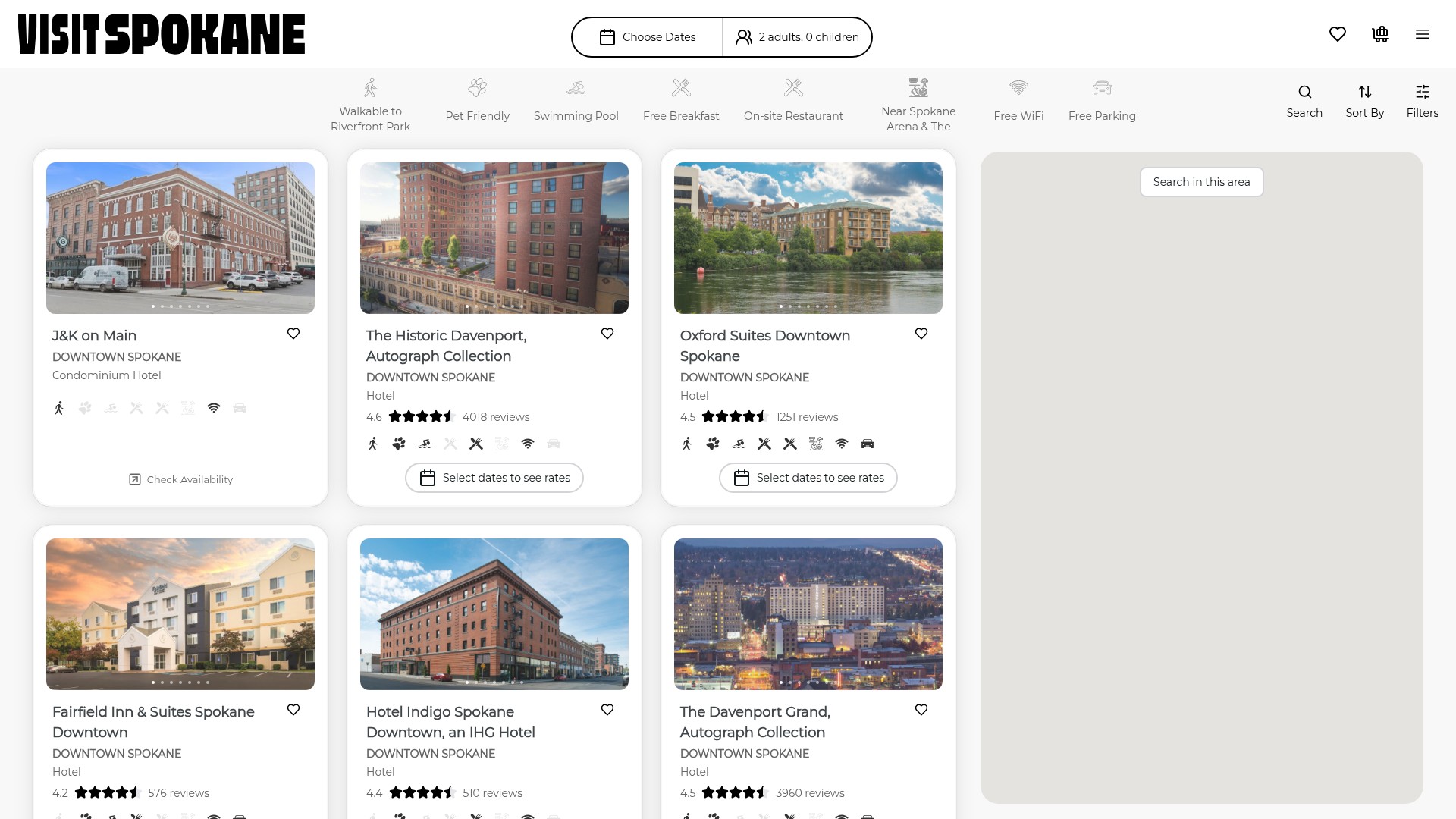Click the swimming icon on Historic Davenport card
The width and height of the screenshot is (1456, 819).
(425, 444)
